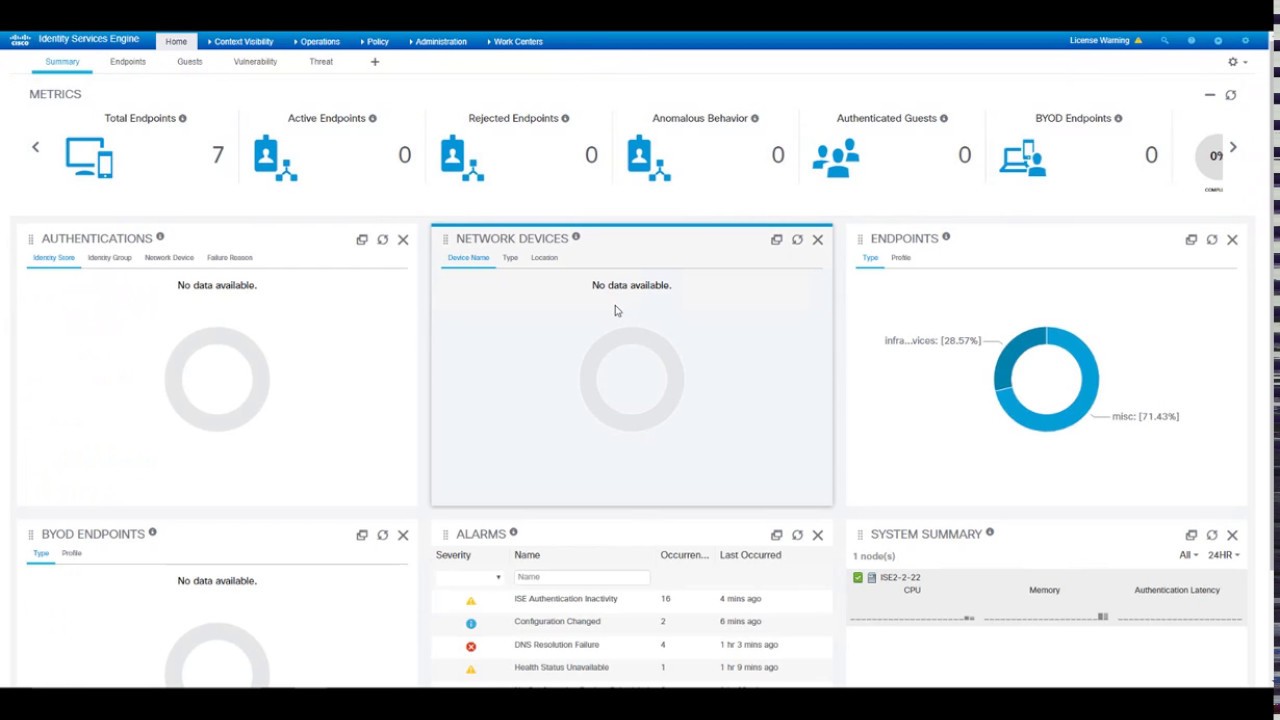Open the All dropdown in System Summary
This screenshot has height=720, width=1280.
(1188, 555)
